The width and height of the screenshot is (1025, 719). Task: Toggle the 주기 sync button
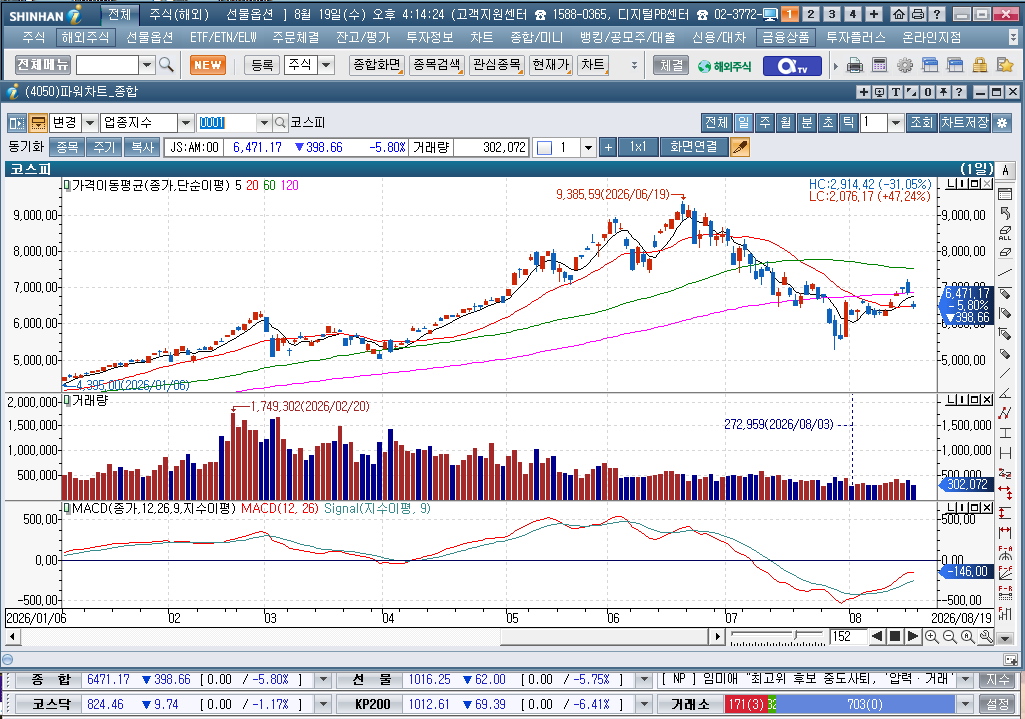[104, 147]
